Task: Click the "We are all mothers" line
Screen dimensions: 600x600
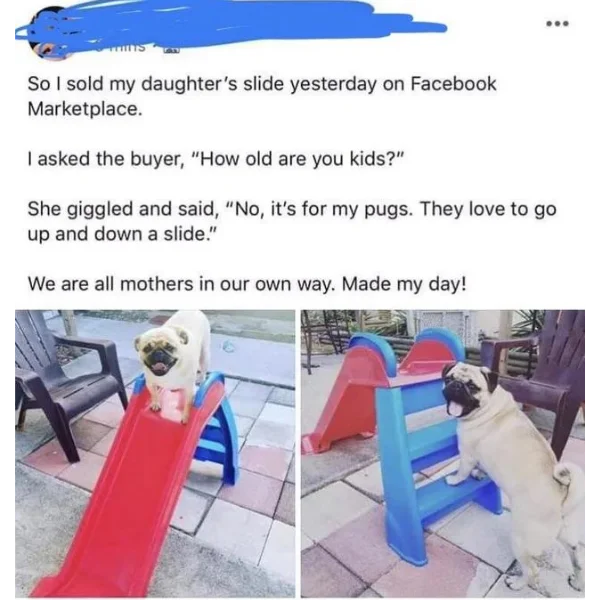Action: pyautogui.click(x=247, y=284)
